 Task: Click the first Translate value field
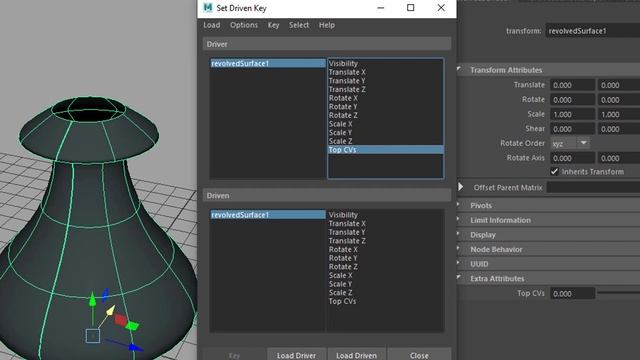pos(572,85)
